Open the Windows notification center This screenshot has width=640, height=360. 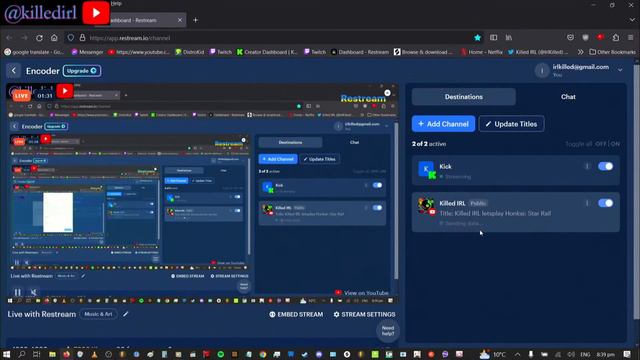[x=627, y=354]
